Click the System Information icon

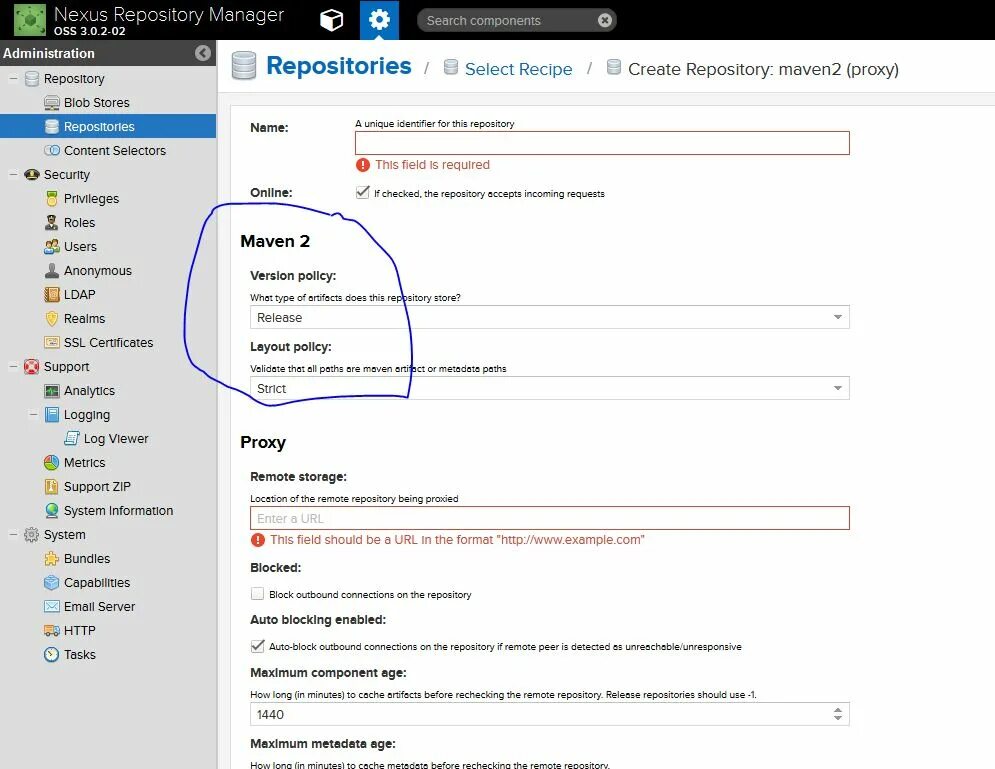(x=51, y=511)
